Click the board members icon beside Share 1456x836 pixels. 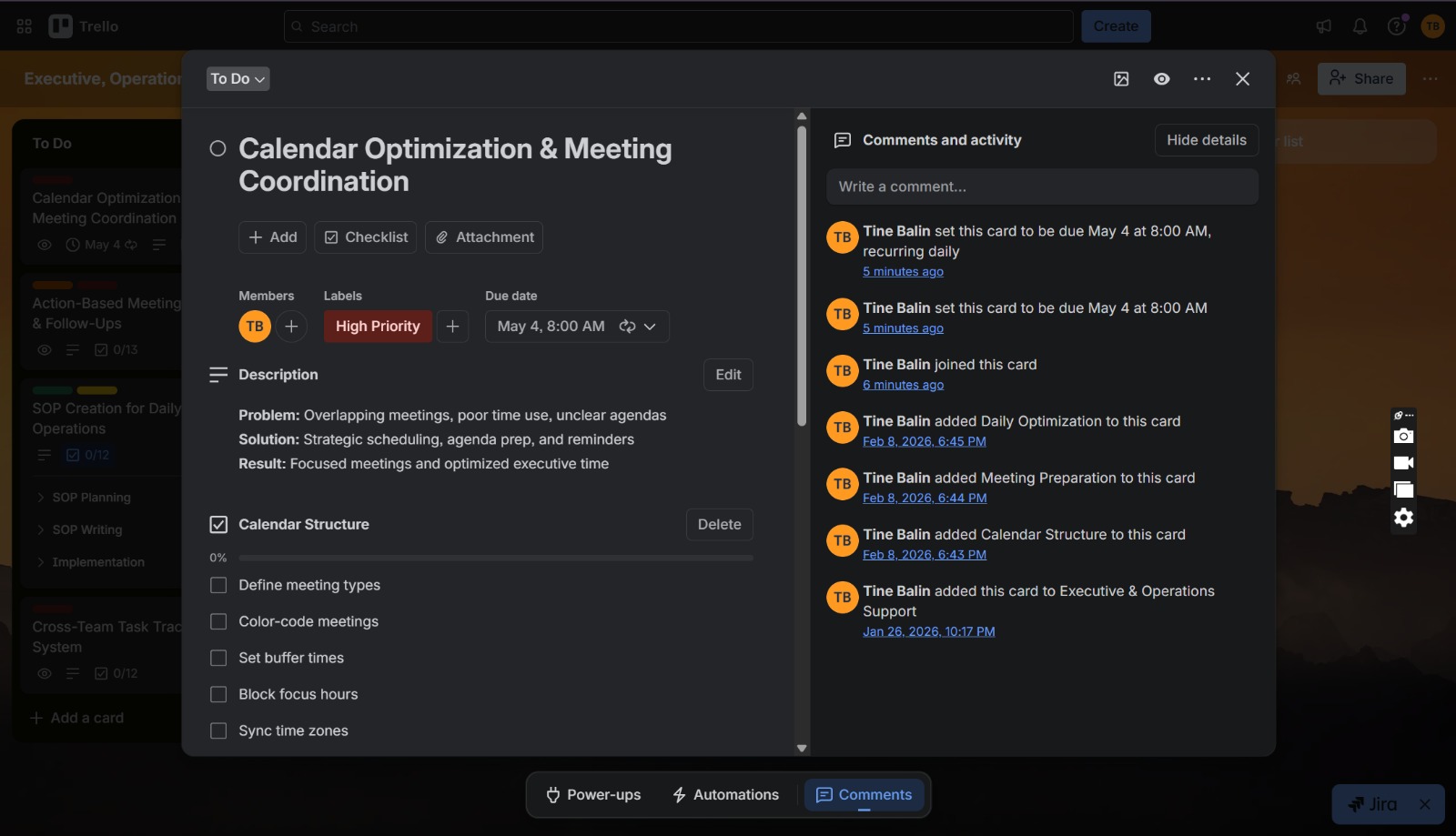(x=1293, y=79)
